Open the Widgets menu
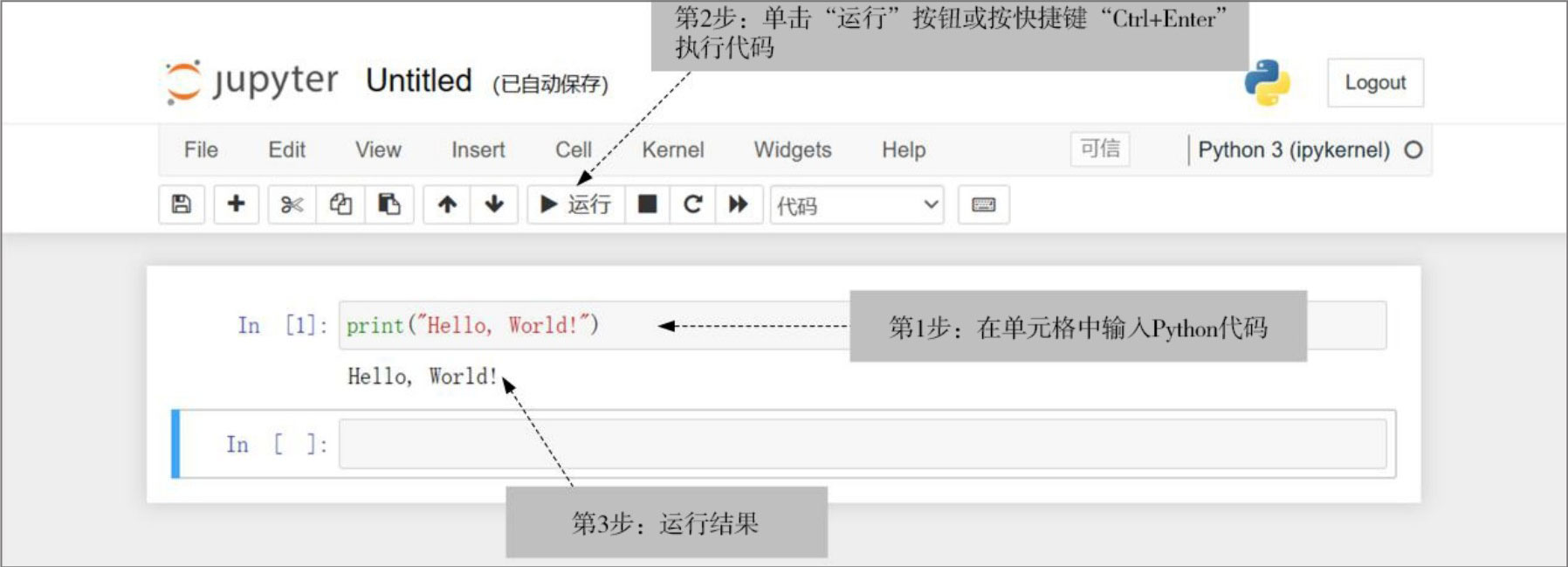1568x567 pixels. coord(793,150)
